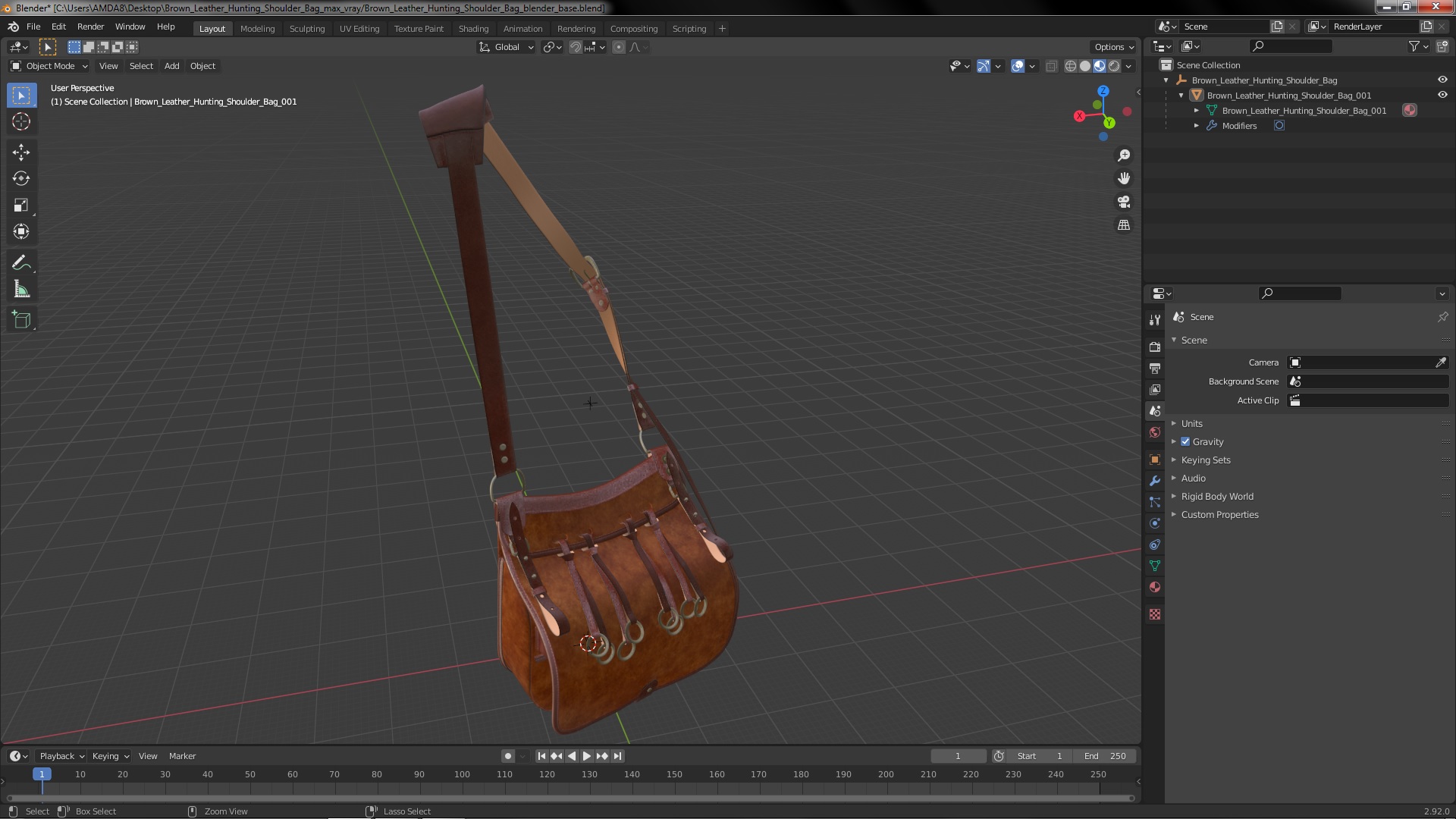Open the Add menu in viewport header
The height and width of the screenshot is (819, 1456).
(x=171, y=66)
